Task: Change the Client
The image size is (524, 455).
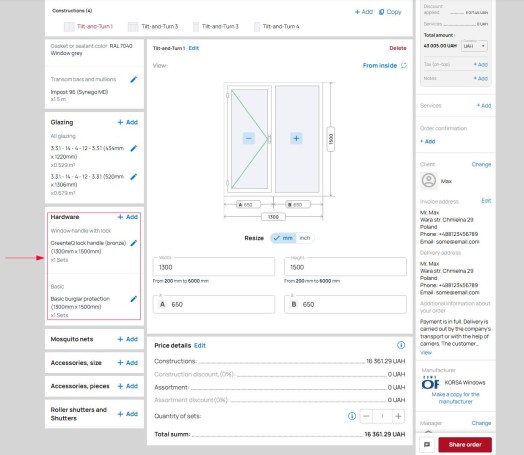Action: click(x=481, y=164)
